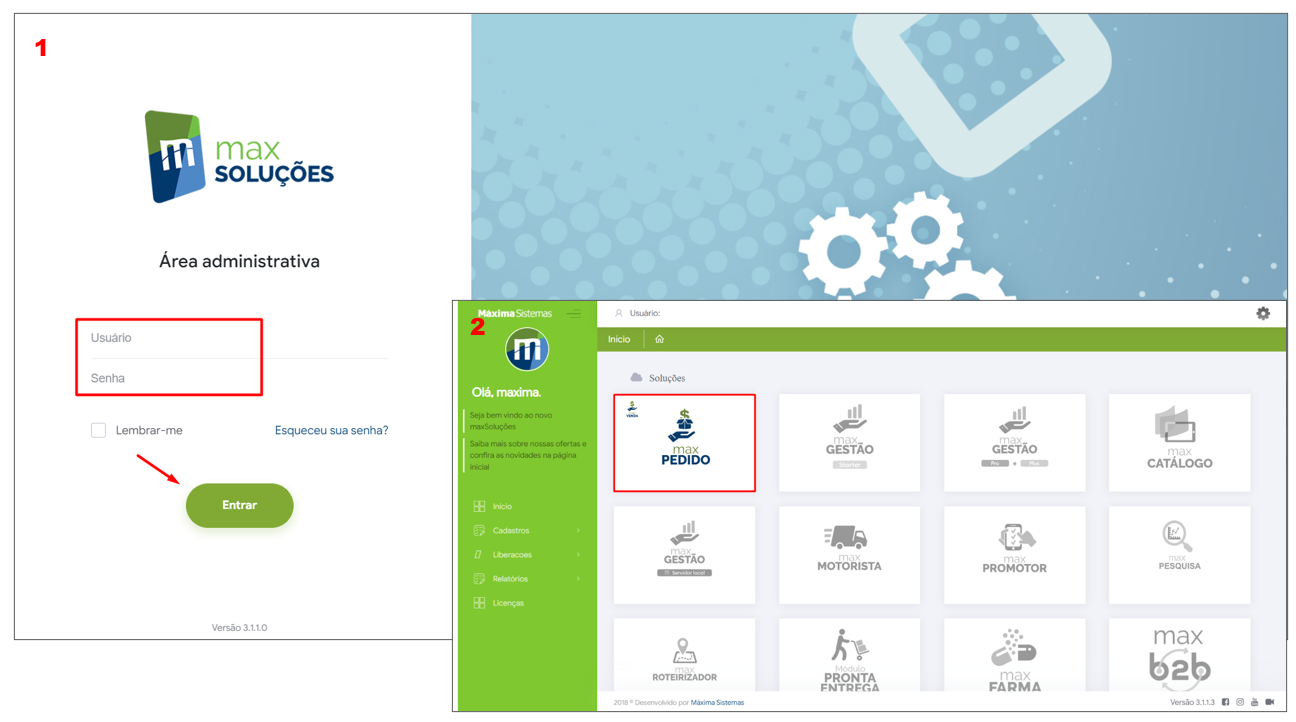Screen dimensions: 1296x722
Task: Focus the Usuário input field
Action: click(239, 338)
